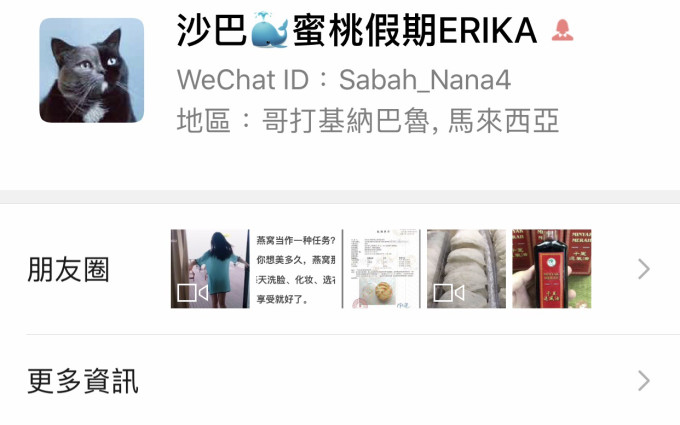680x425 pixels.
Task: Select the profile name 蜜桃假期ERIKA text
Action: pos(415,30)
